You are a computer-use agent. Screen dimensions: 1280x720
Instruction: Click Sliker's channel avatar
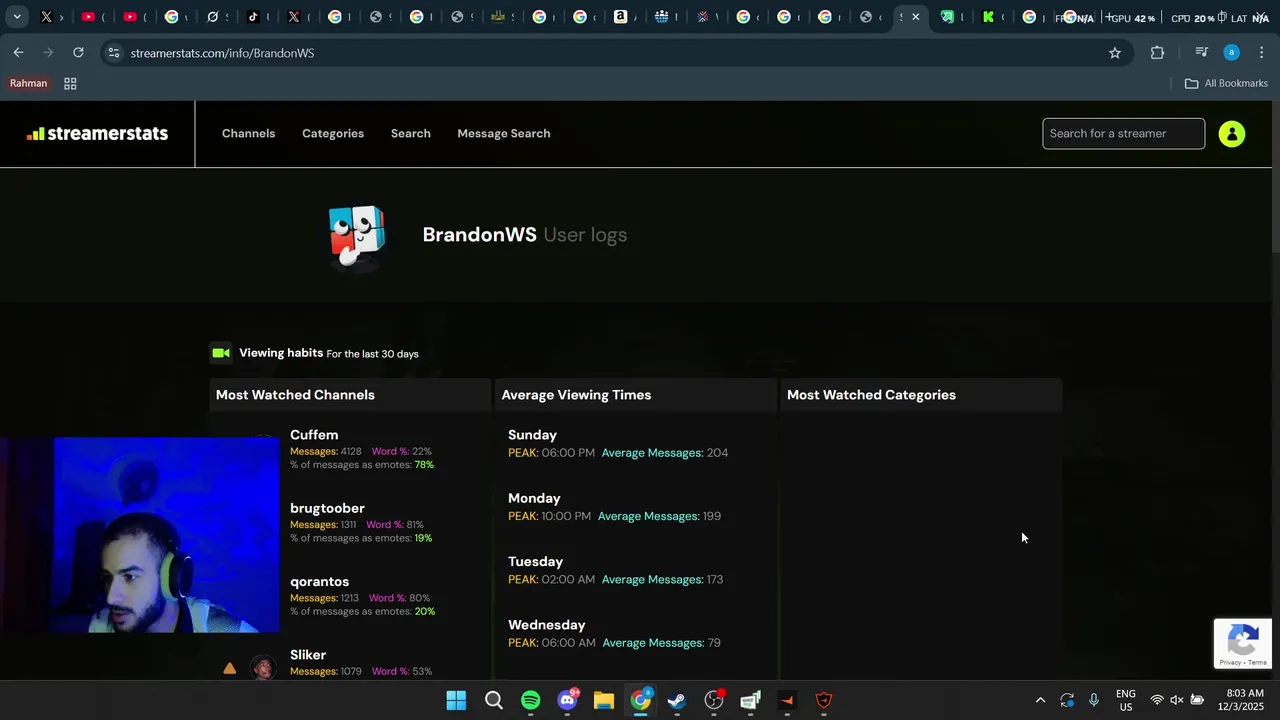pos(263,668)
